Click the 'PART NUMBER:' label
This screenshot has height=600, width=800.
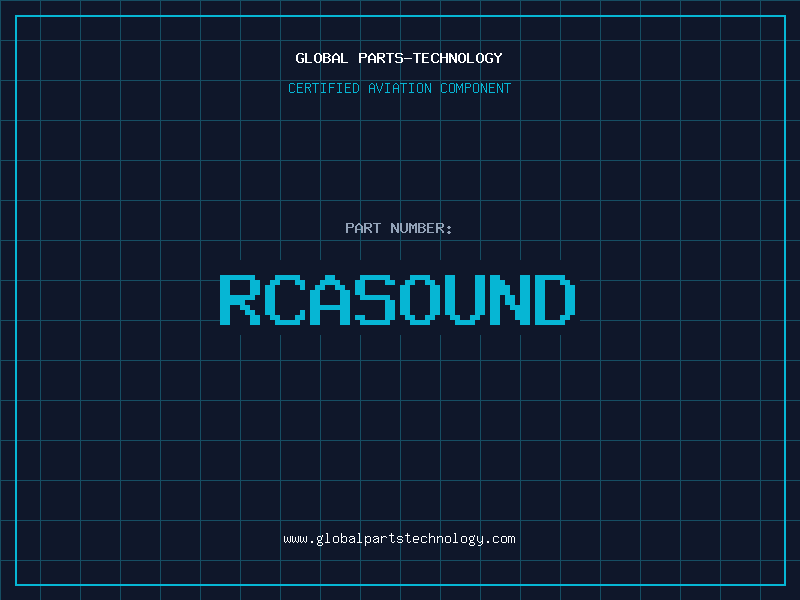pyautogui.click(x=399, y=228)
